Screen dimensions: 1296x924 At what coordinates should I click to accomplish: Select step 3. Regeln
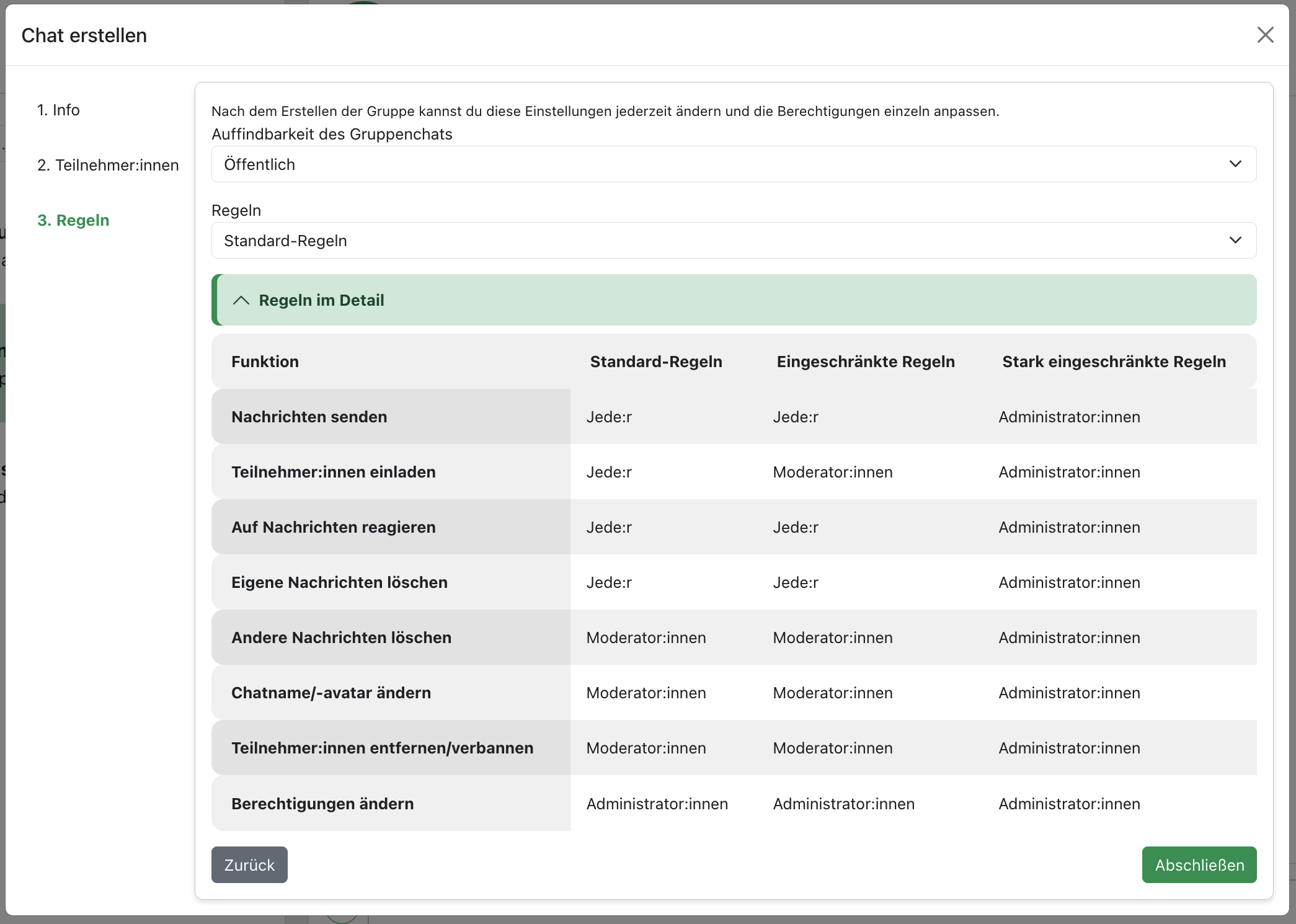tap(73, 220)
